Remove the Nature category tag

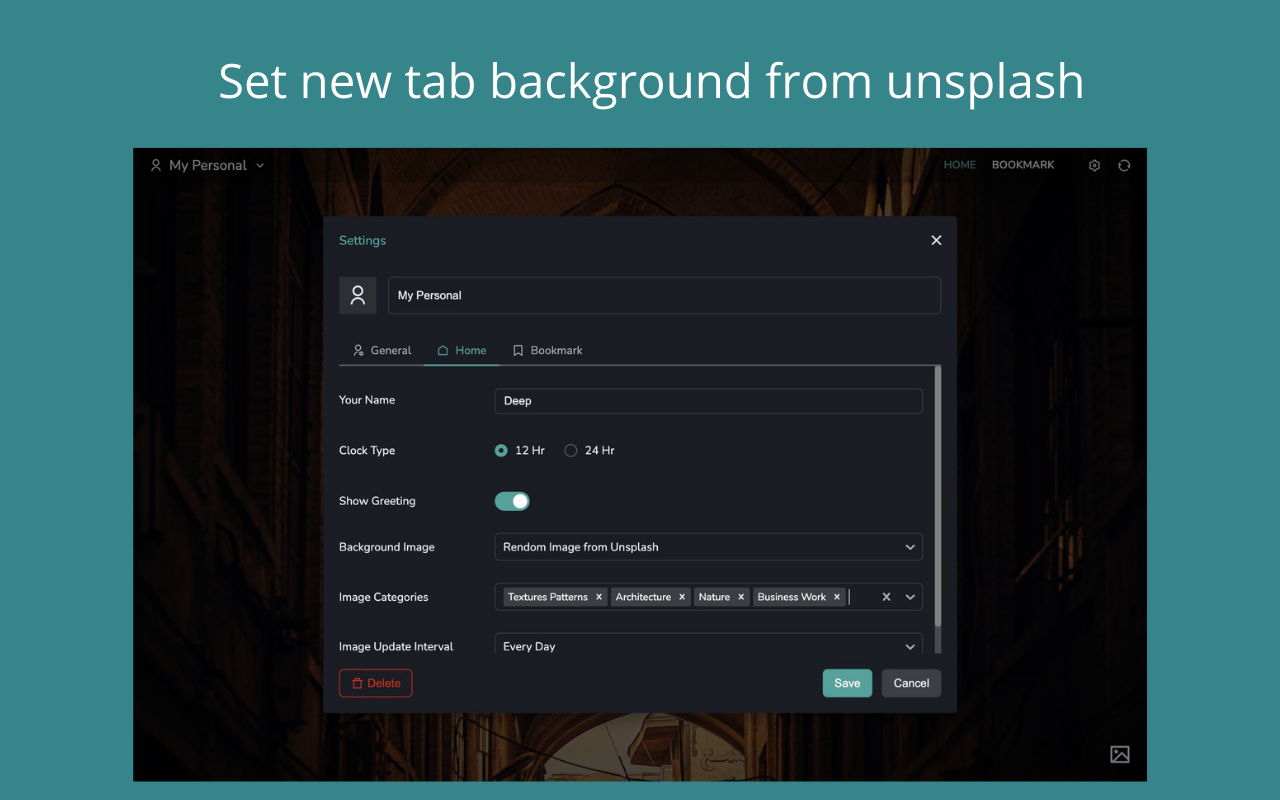tap(741, 596)
